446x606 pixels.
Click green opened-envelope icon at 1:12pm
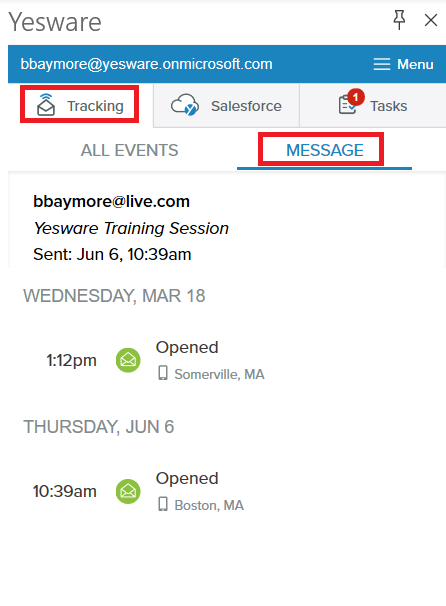coord(128,360)
